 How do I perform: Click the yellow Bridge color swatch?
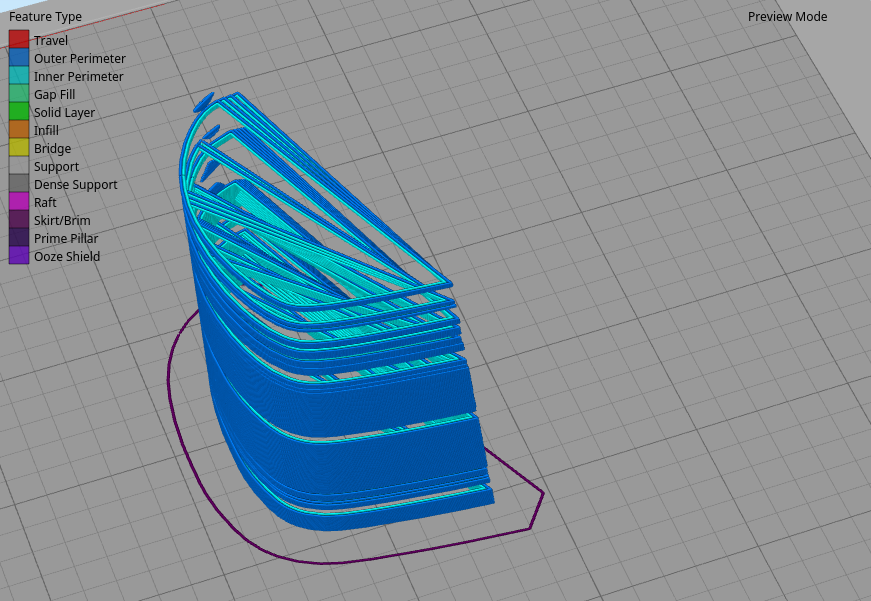click(x=19, y=148)
